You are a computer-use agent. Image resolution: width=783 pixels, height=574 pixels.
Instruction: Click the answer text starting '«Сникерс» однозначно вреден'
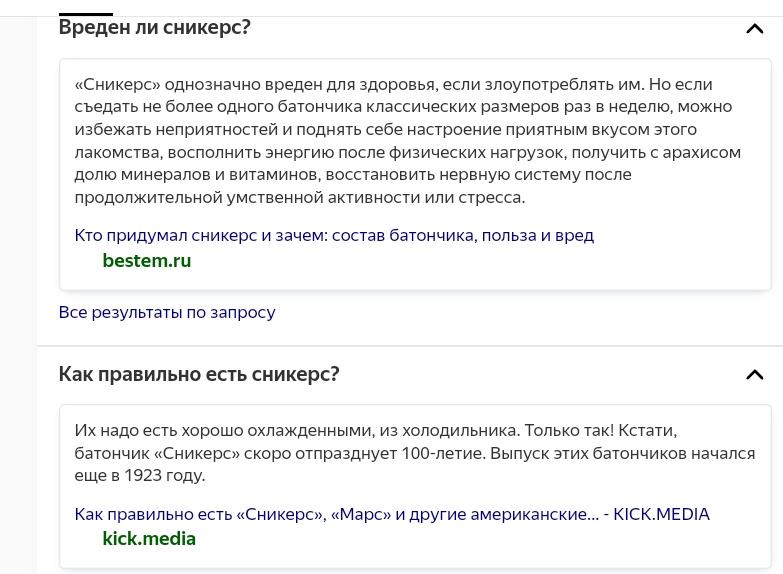point(407,141)
